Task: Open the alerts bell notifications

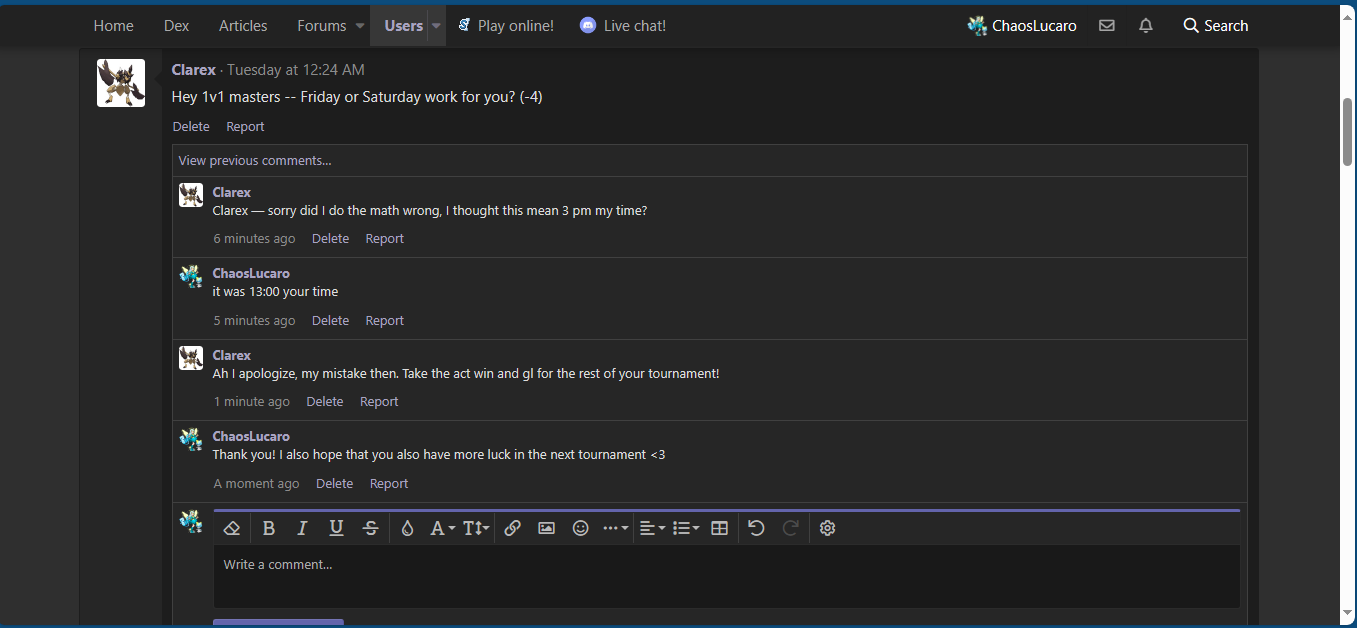Action: tap(1146, 26)
